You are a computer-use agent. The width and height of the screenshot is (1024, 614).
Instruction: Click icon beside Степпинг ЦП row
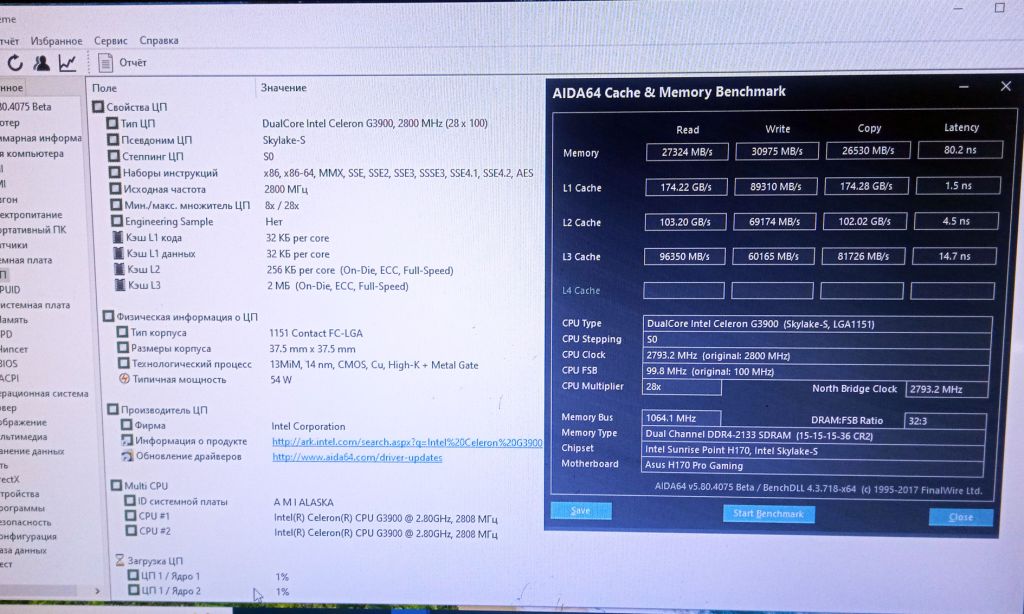click(114, 155)
